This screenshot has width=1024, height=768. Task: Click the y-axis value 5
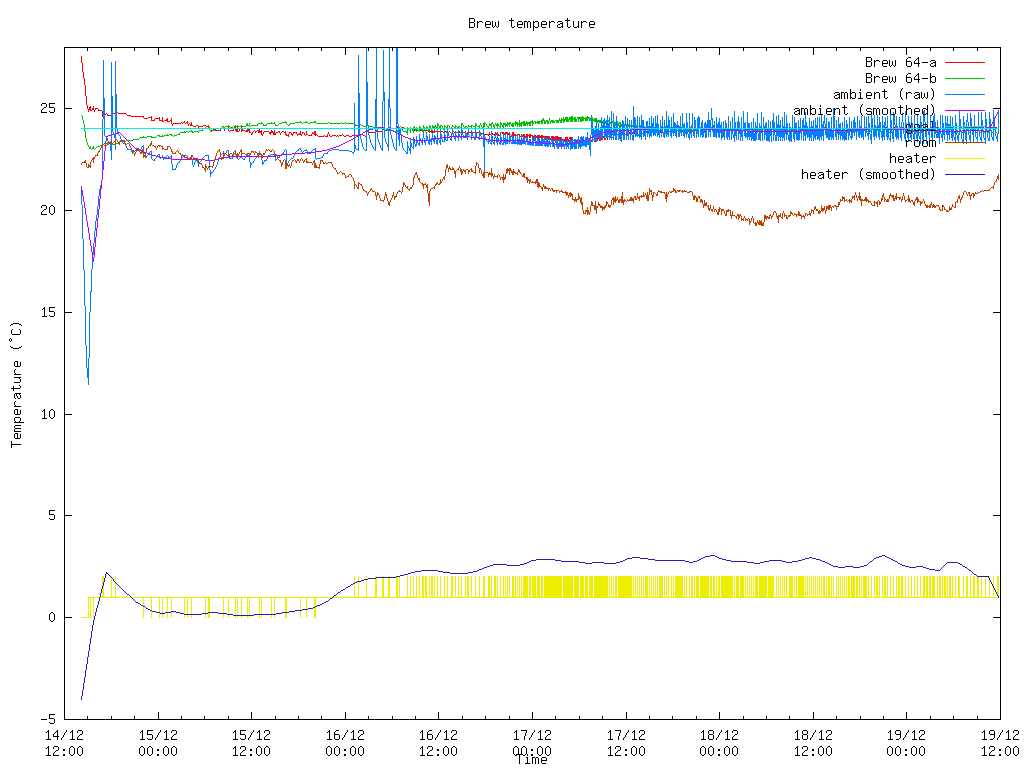tap(52, 516)
